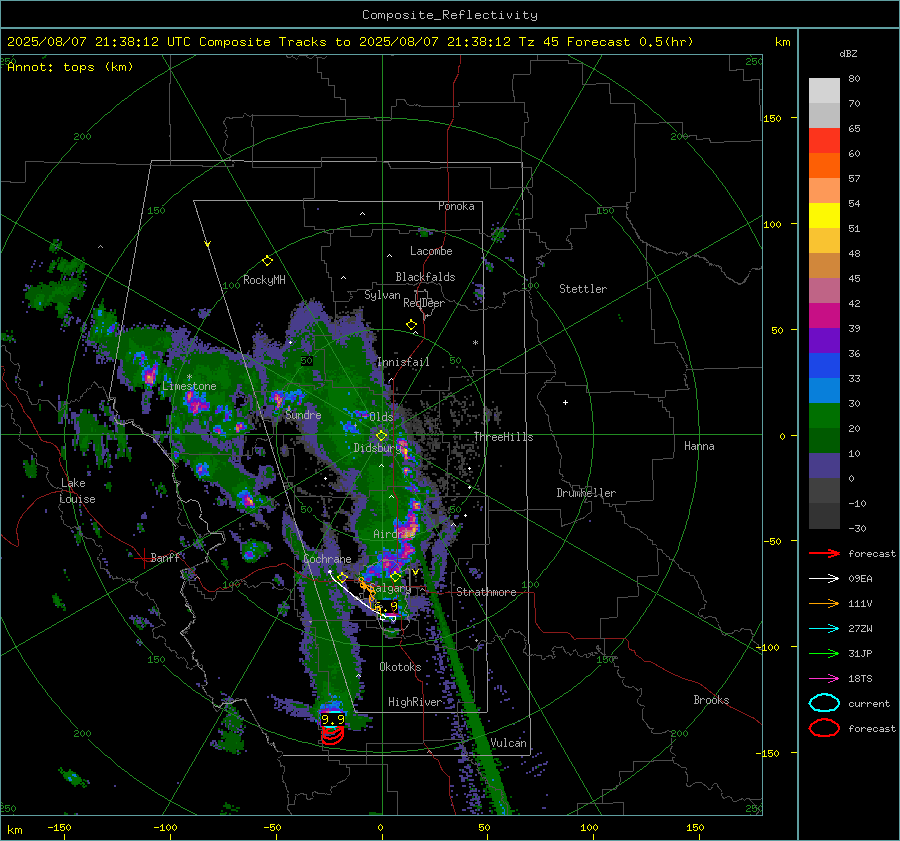
Task: Click the red forecast ellipses below 9.9
Action: point(333,736)
